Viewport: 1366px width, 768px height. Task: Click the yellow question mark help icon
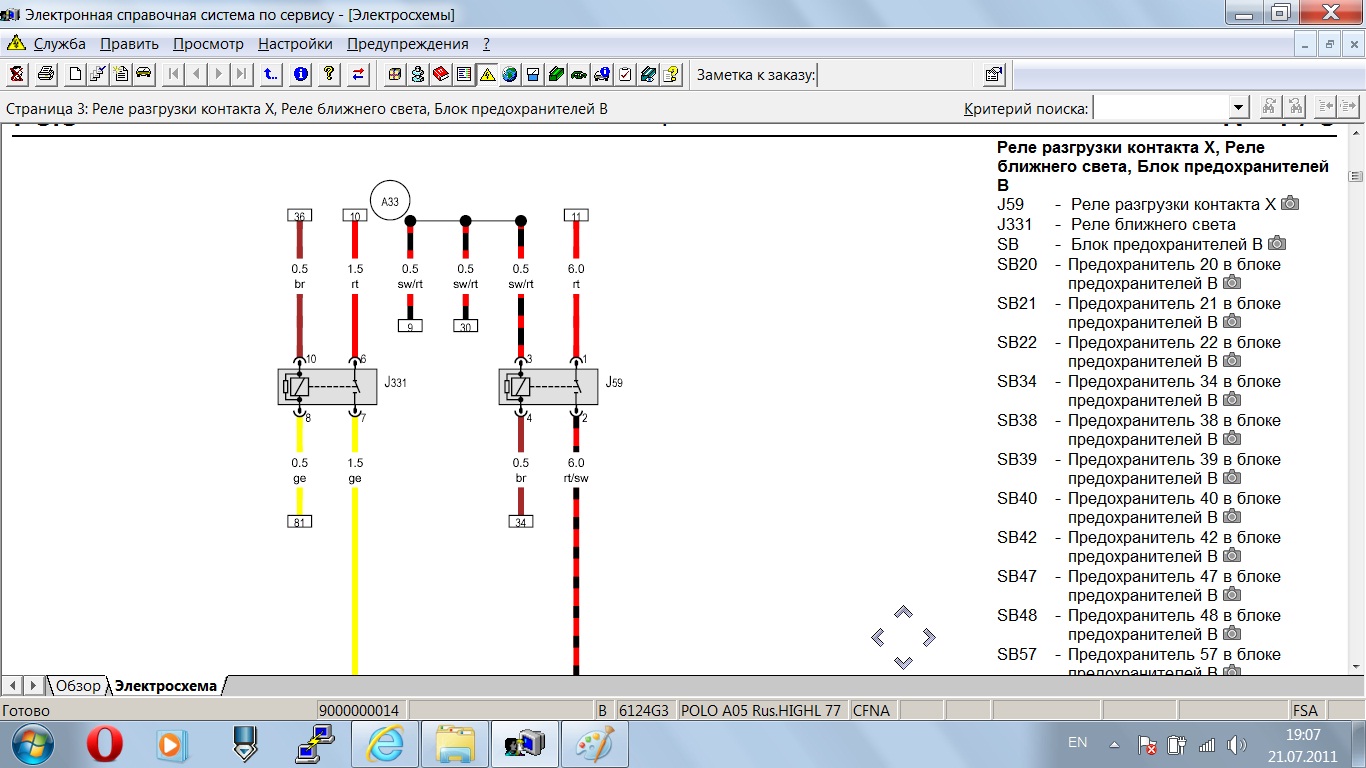pos(329,74)
